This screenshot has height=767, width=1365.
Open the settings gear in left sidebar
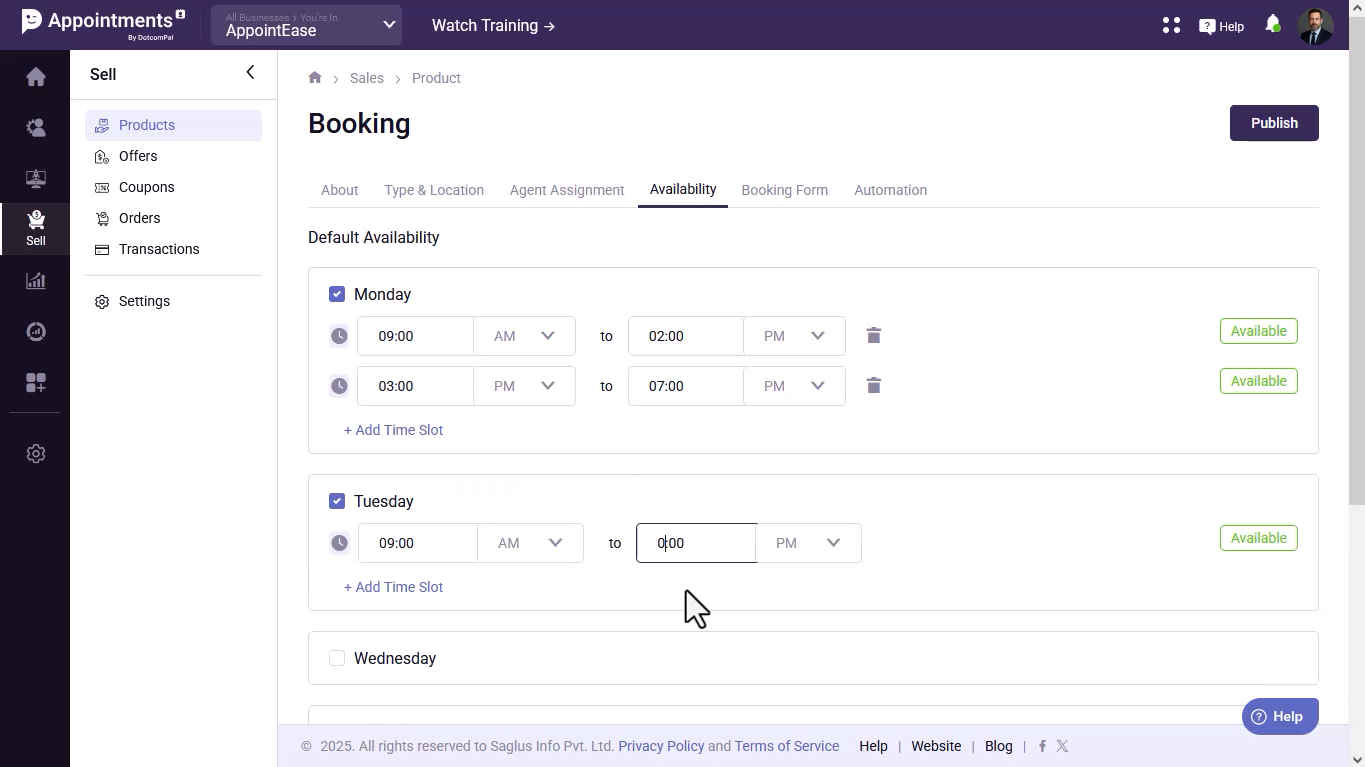(x=36, y=454)
